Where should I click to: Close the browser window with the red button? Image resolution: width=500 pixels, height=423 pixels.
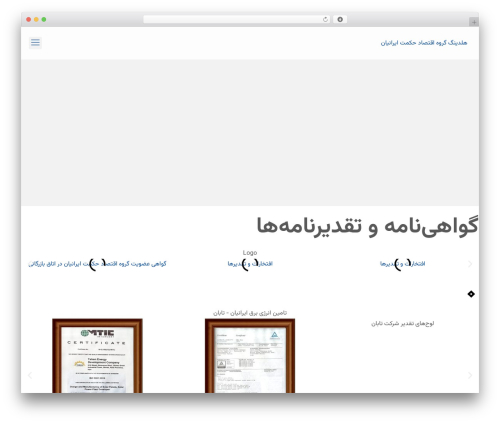(x=29, y=20)
